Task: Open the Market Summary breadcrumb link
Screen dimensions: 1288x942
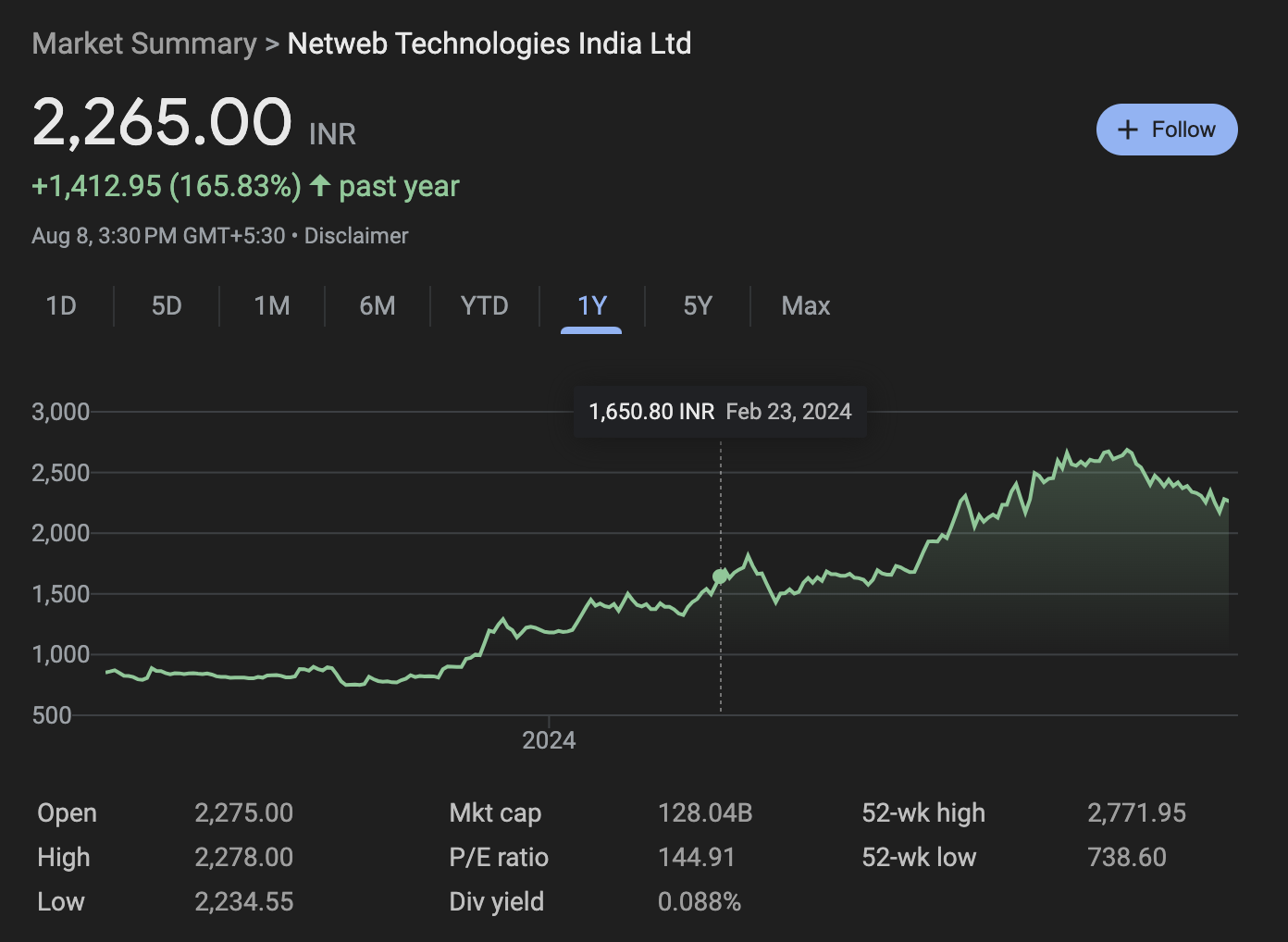Action: [144, 43]
